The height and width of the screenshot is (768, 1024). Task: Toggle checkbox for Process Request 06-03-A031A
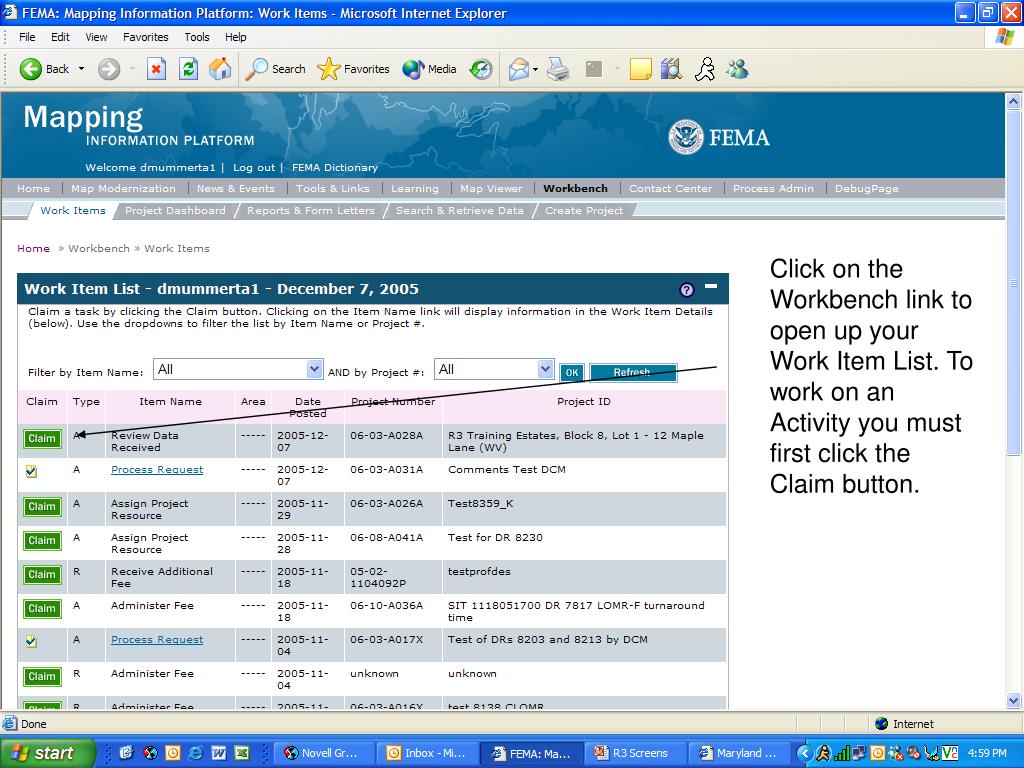pyautogui.click(x=31, y=471)
